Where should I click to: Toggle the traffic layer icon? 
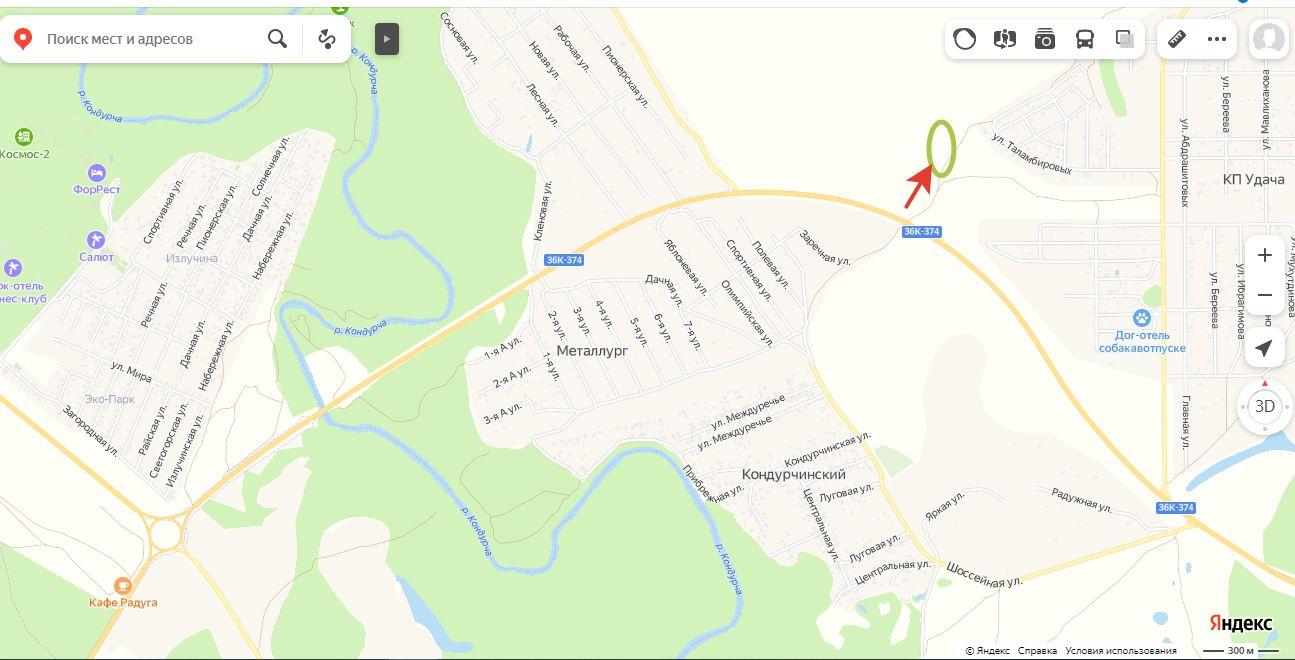[965, 39]
